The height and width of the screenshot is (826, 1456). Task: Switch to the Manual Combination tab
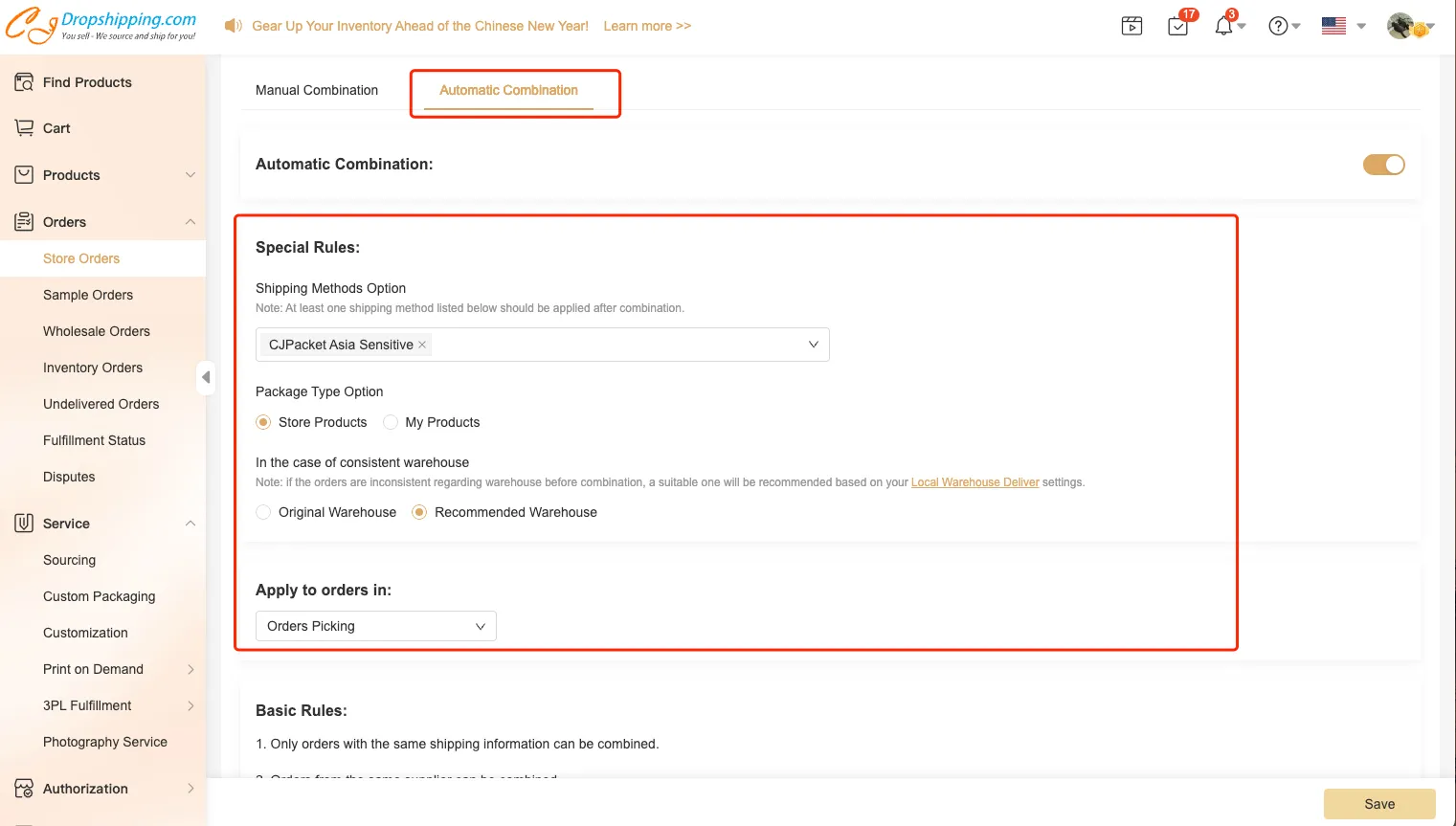tap(317, 90)
